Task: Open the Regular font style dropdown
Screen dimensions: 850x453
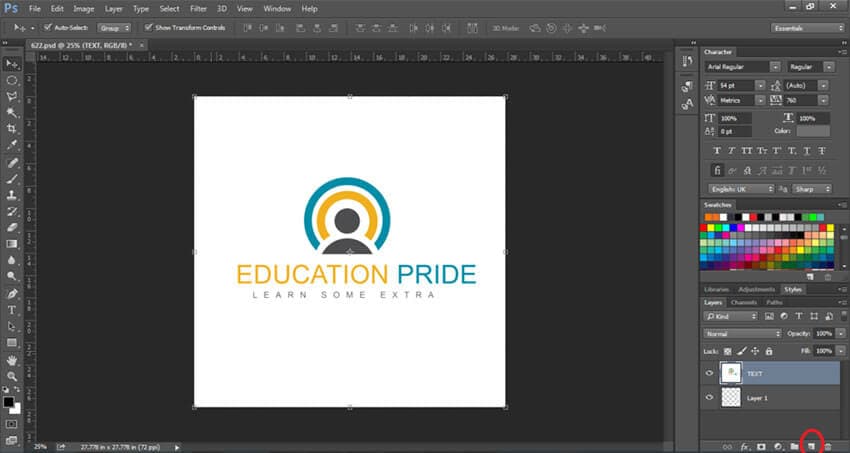Action: coord(829,67)
